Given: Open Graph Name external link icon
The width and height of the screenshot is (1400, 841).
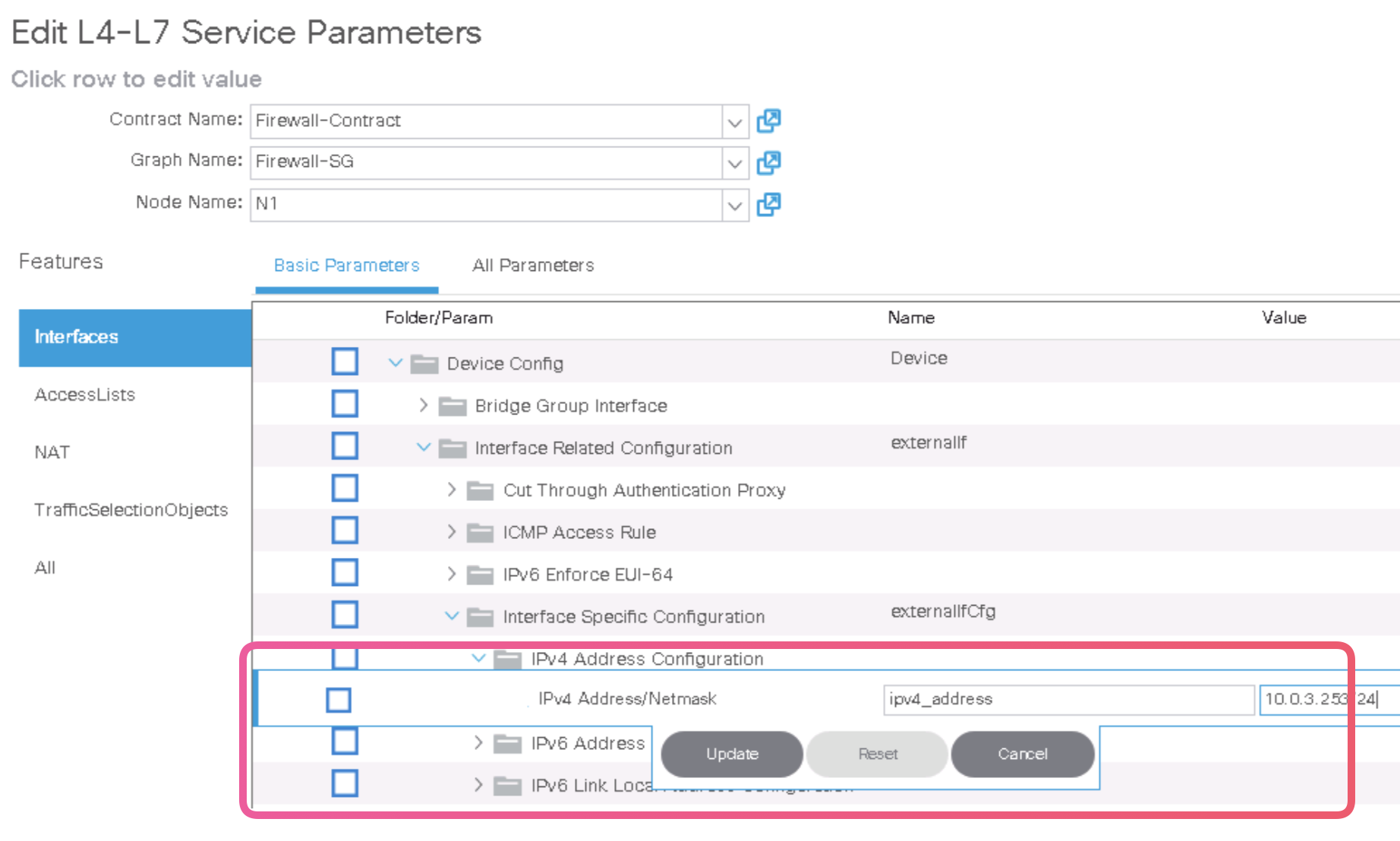Looking at the screenshot, I should (x=768, y=162).
